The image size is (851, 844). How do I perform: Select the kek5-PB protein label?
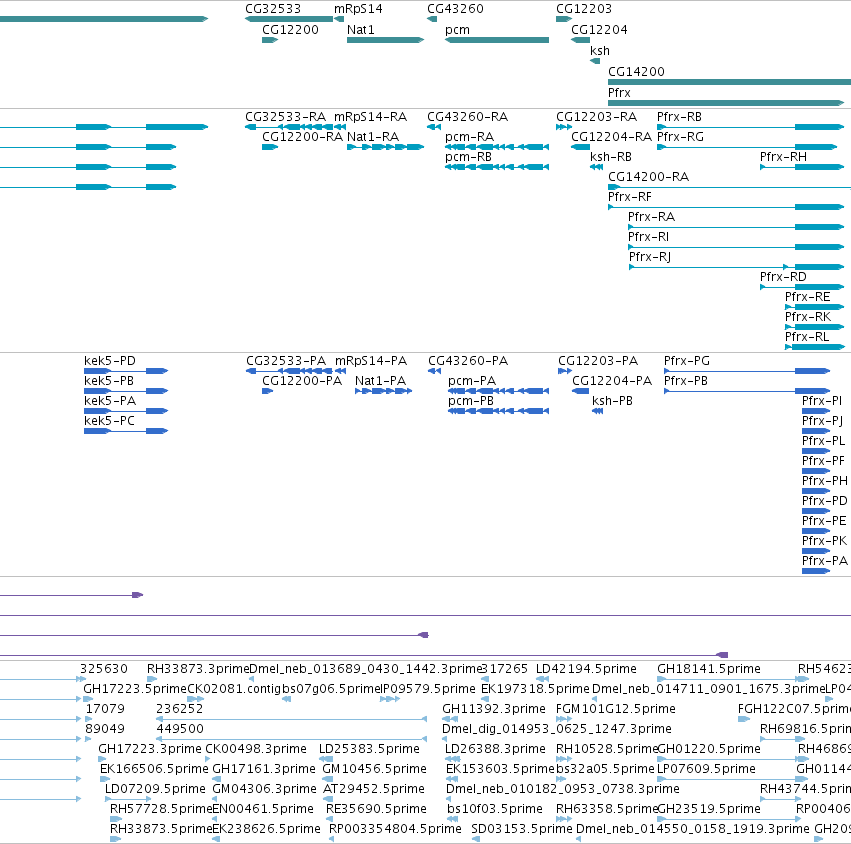(x=109, y=381)
